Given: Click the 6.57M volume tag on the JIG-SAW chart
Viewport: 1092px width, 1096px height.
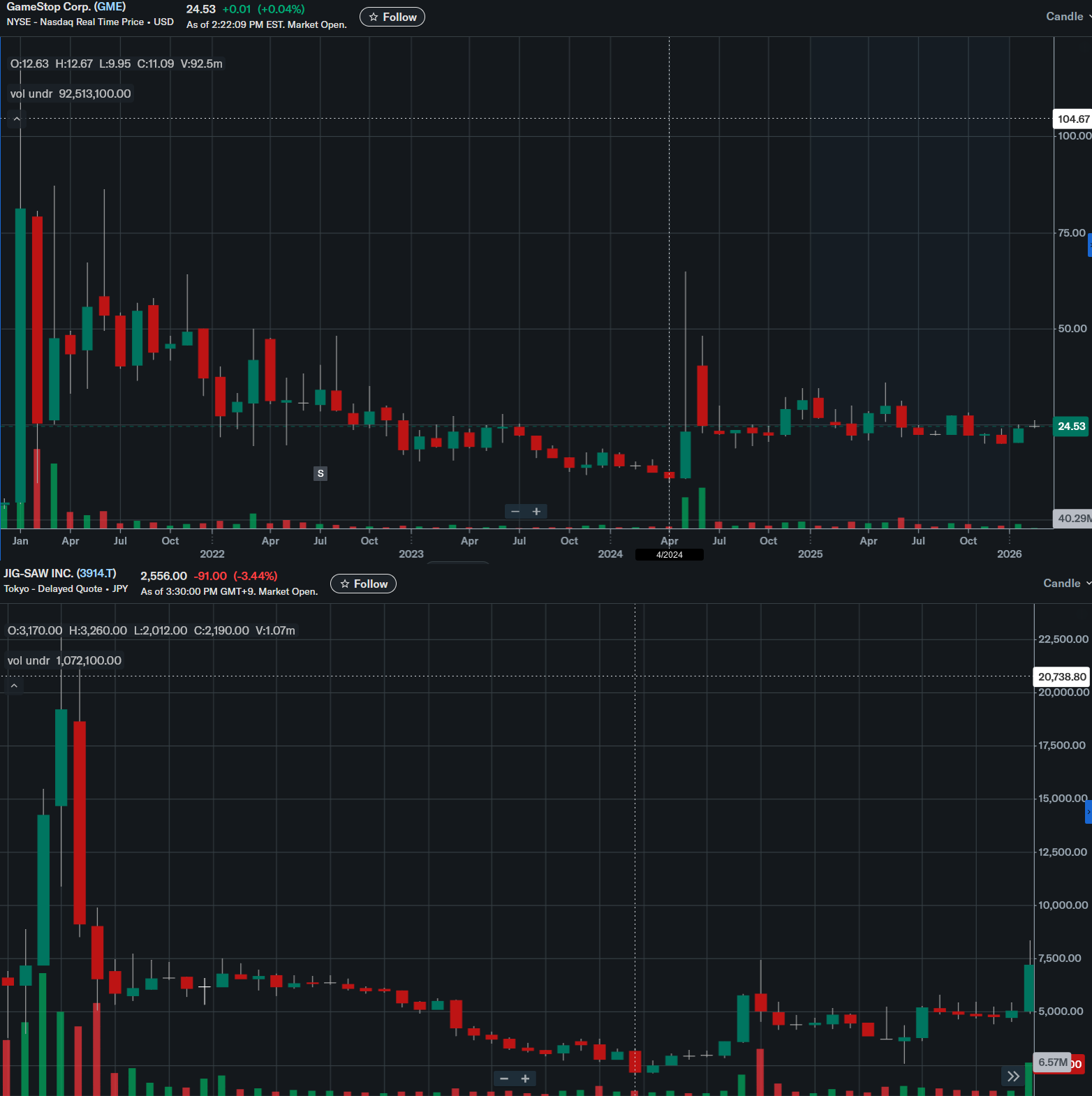Looking at the screenshot, I should point(1052,1062).
